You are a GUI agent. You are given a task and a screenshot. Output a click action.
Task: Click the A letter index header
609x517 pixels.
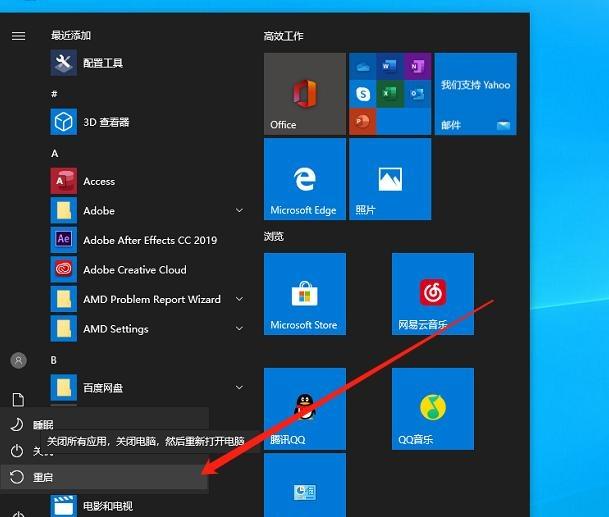pyautogui.click(x=55, y=153)
